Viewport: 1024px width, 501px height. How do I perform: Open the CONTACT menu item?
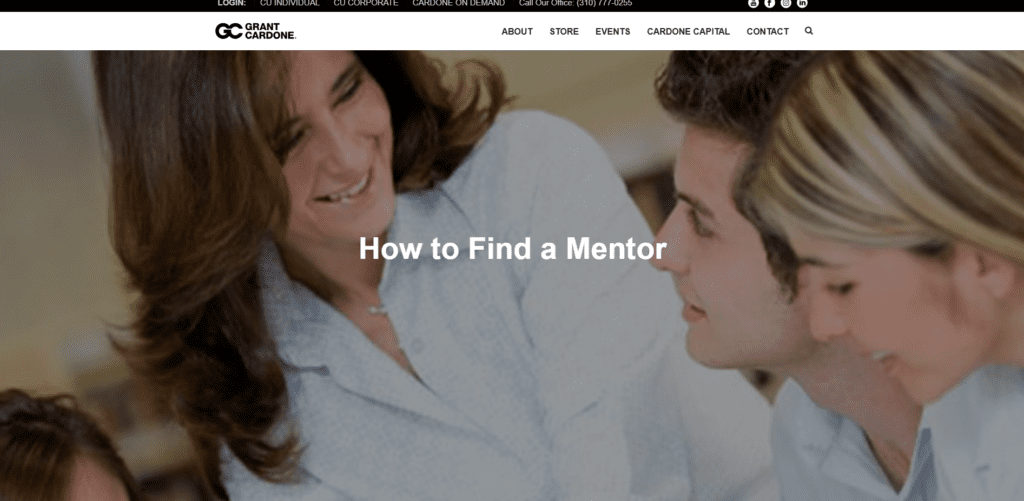(x=767, y=31)
